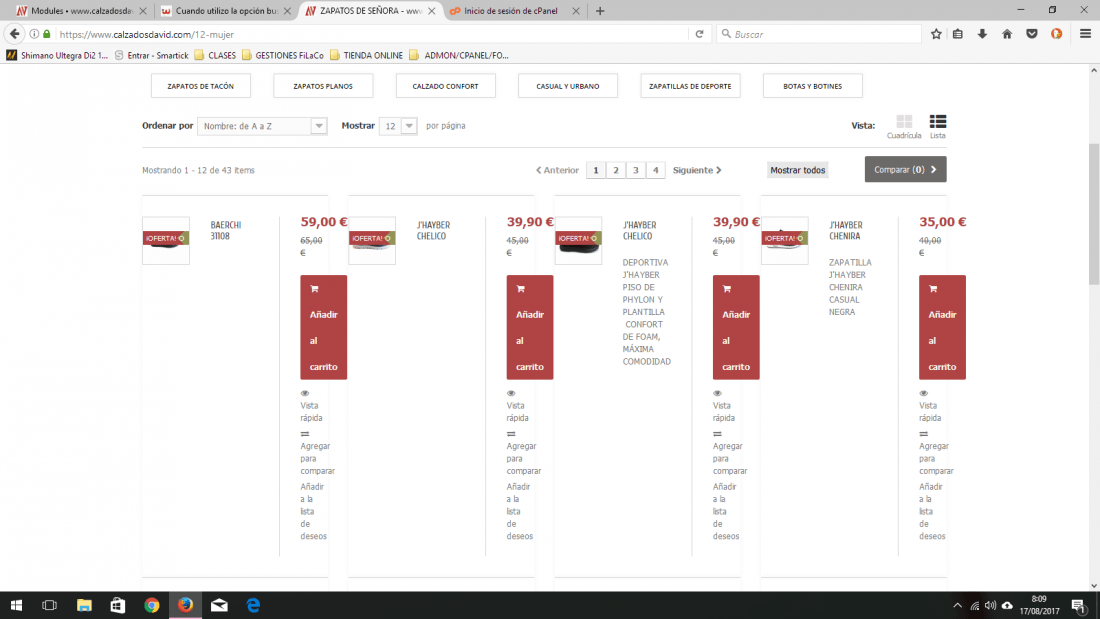
Task: Click the Anterior previous page link
Action: (558, 170)
